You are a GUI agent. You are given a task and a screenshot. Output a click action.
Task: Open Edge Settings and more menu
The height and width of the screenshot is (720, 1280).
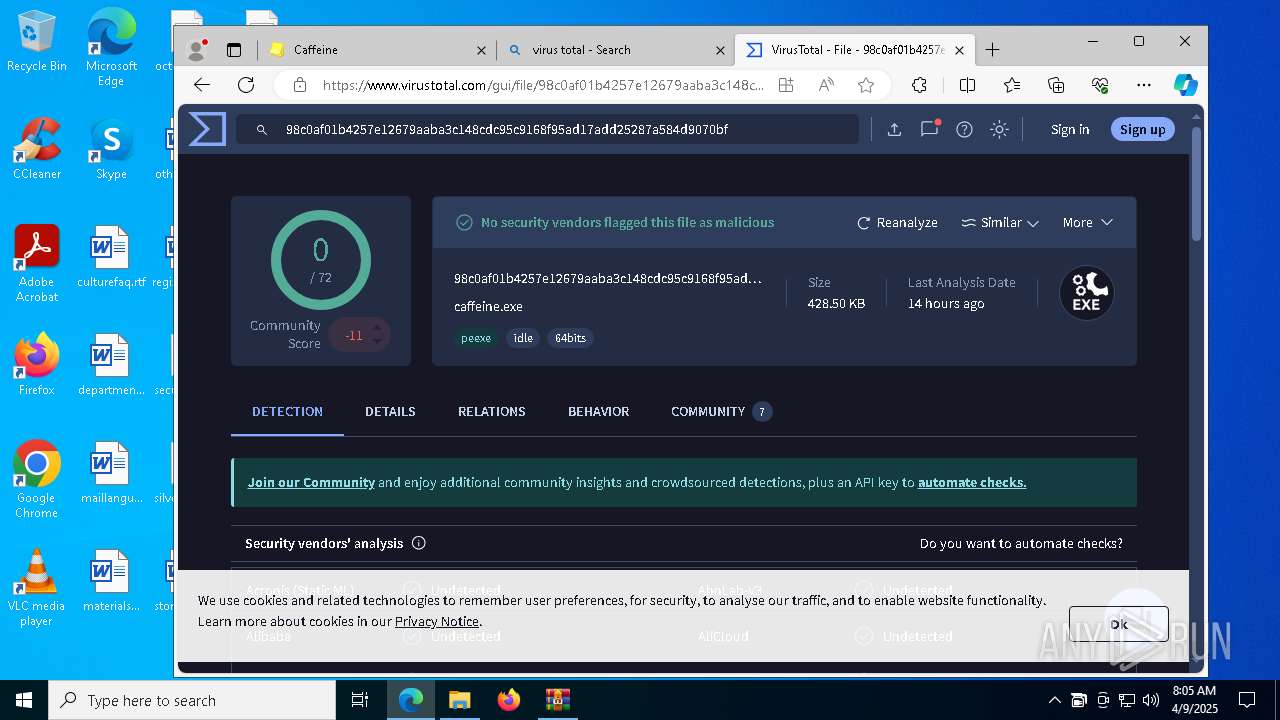(x=1144, y=85)
